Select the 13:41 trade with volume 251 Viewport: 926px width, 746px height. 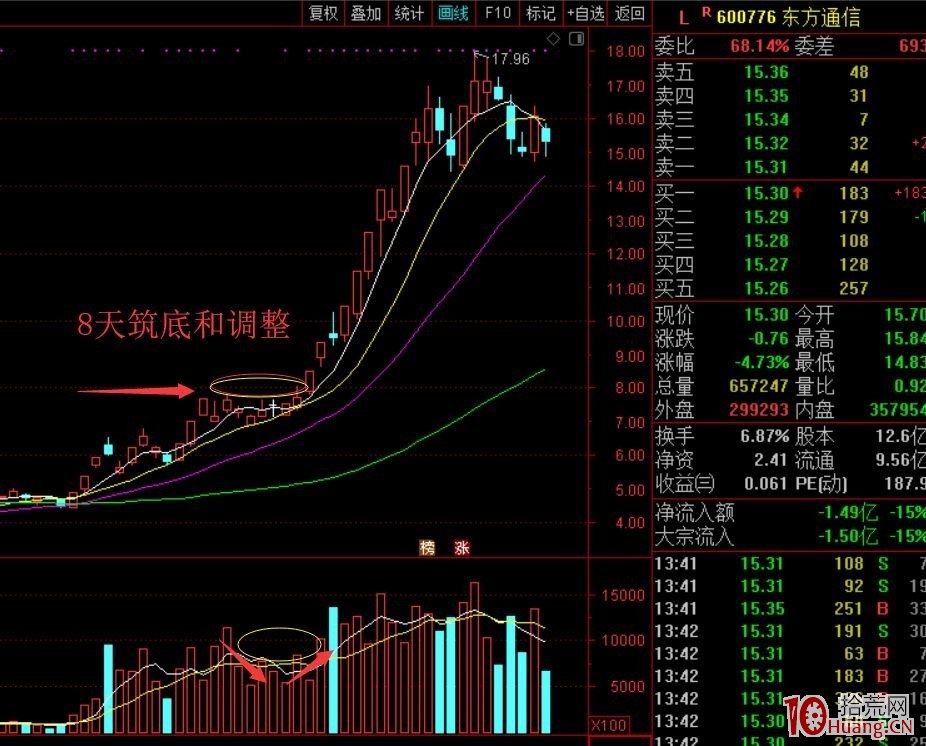[x=790, y=609]
